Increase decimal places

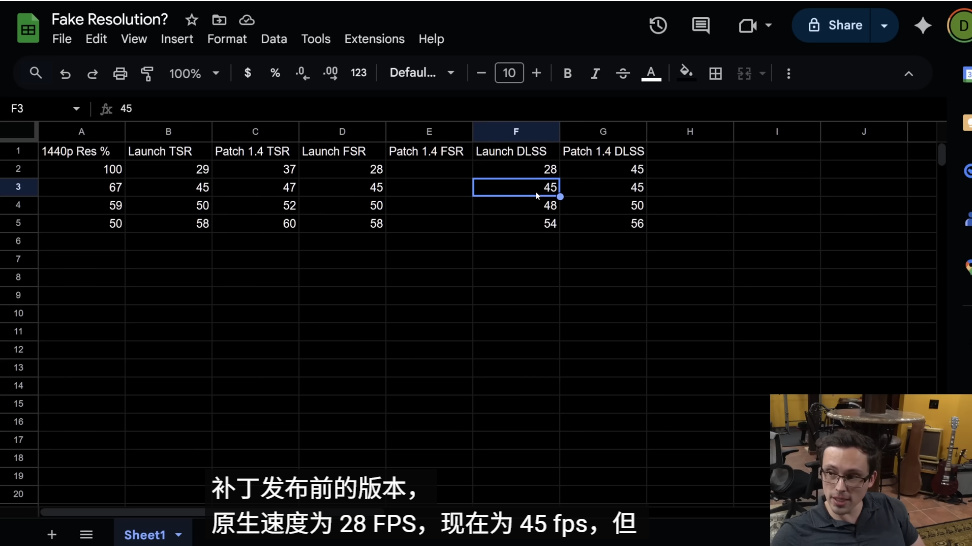click(330, 73)
